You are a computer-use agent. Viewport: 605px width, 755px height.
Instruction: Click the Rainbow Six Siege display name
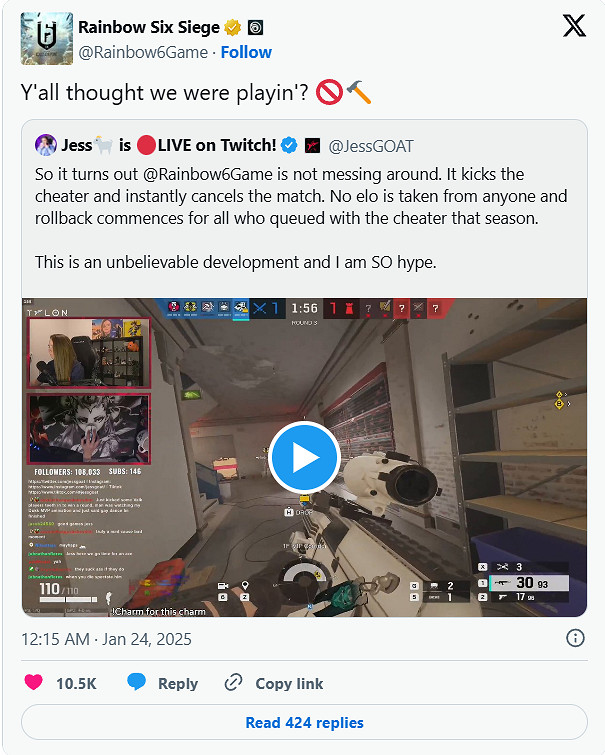click(x=149, y=27)
